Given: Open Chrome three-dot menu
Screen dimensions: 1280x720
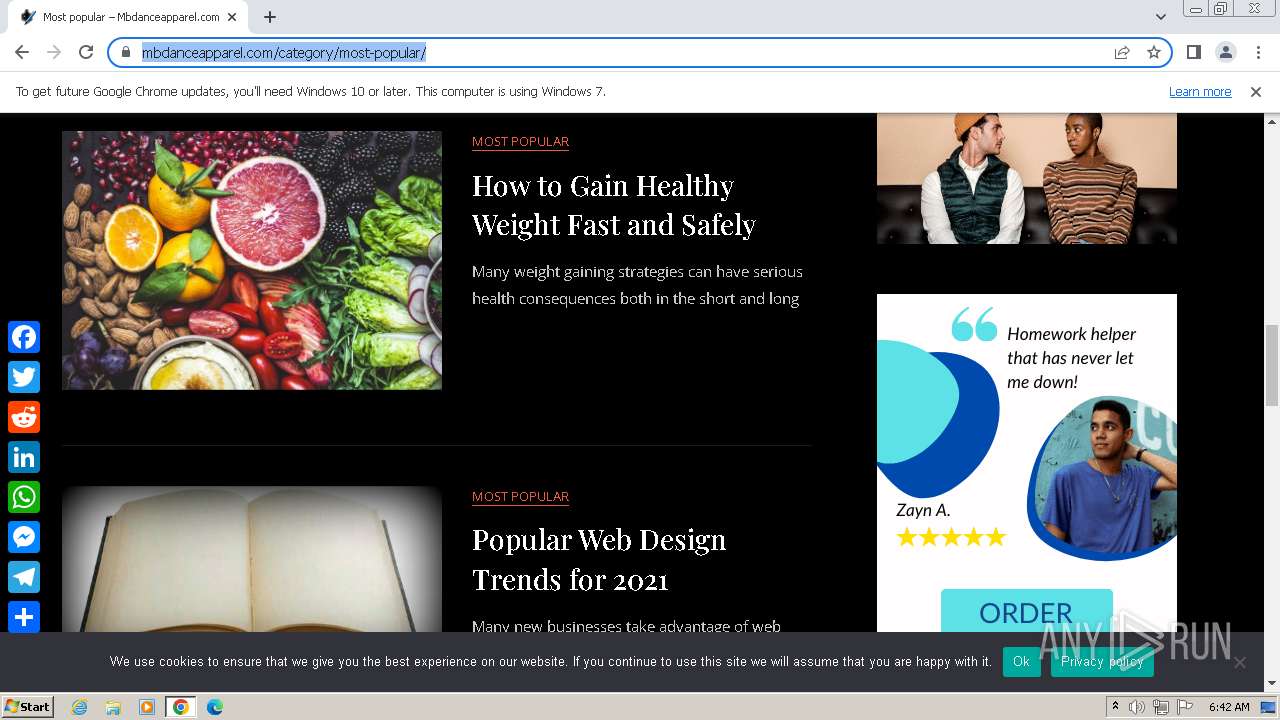Looking at the screenshot, I should (x=1257, y=52).
